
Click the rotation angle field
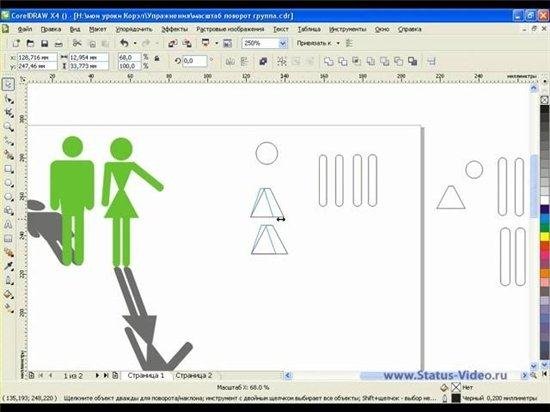(x=194, y=61)
